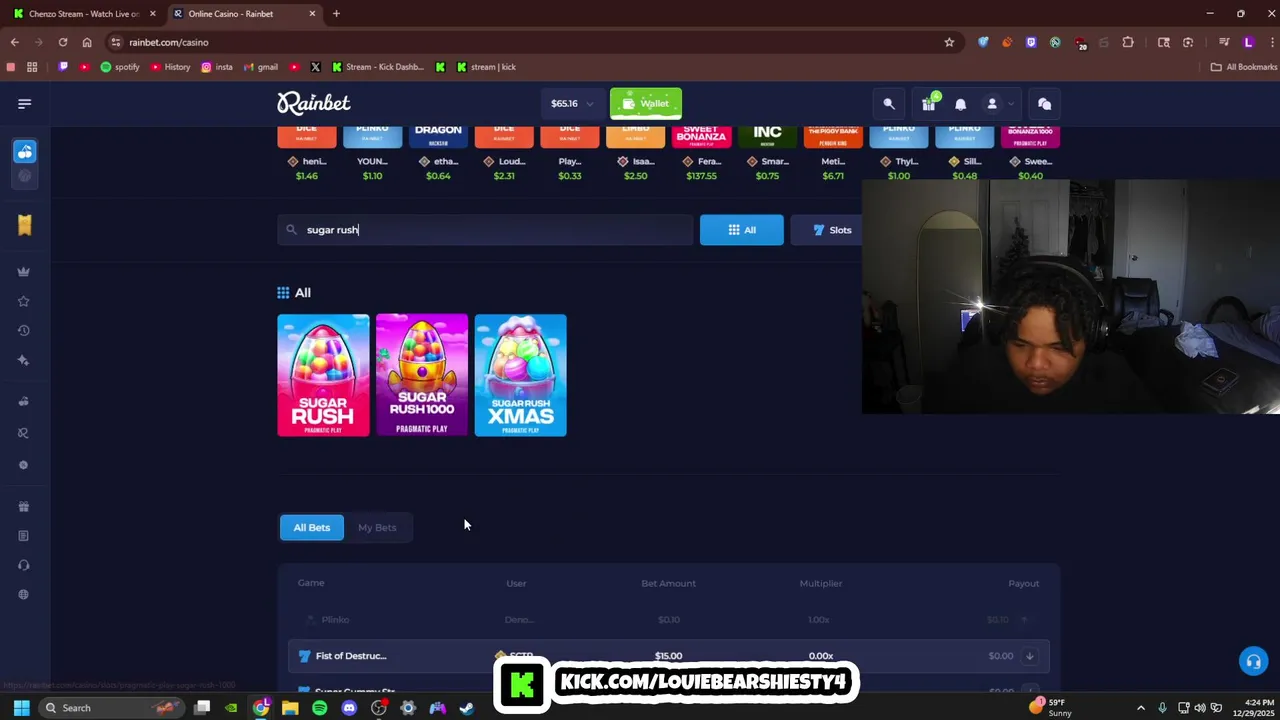Open the Sugar Rush 1000 game thumbnail
The width and height of the screenshot is (1280, 720).
click(422, 375)
